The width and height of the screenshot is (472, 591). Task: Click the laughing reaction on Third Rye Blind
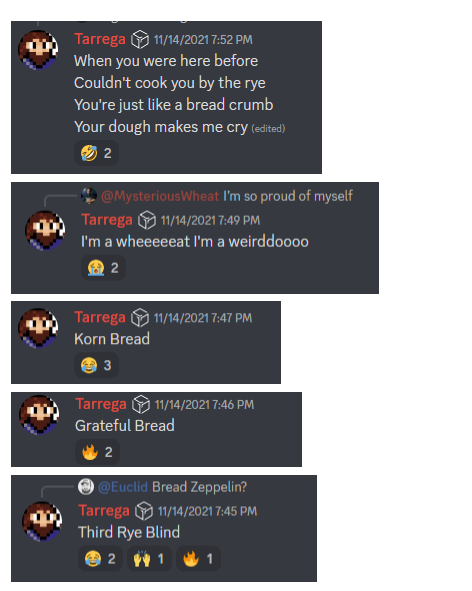100,559
